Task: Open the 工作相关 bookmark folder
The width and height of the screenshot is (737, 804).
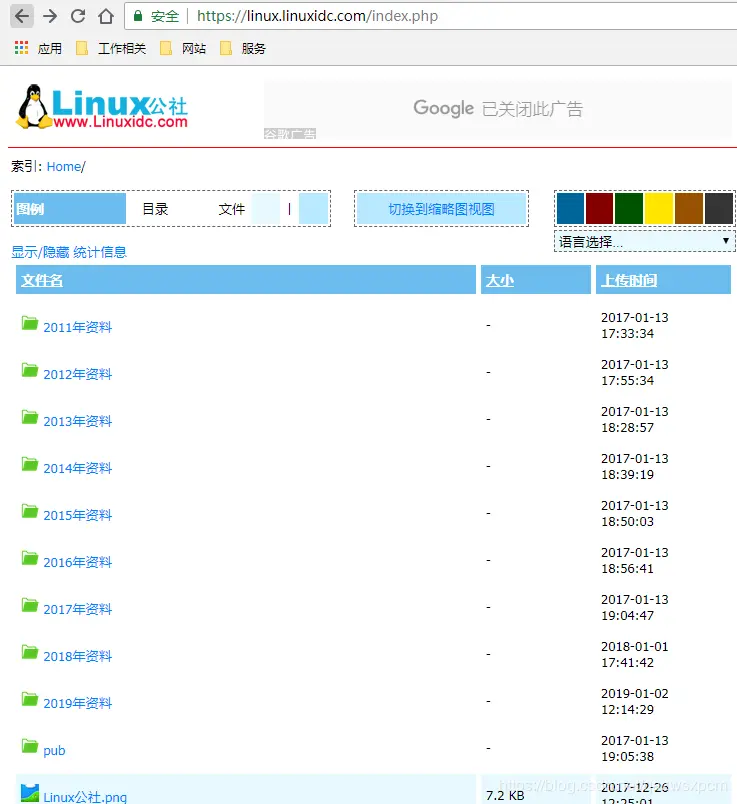Action: pyautogui.click(x=111, y=48)
